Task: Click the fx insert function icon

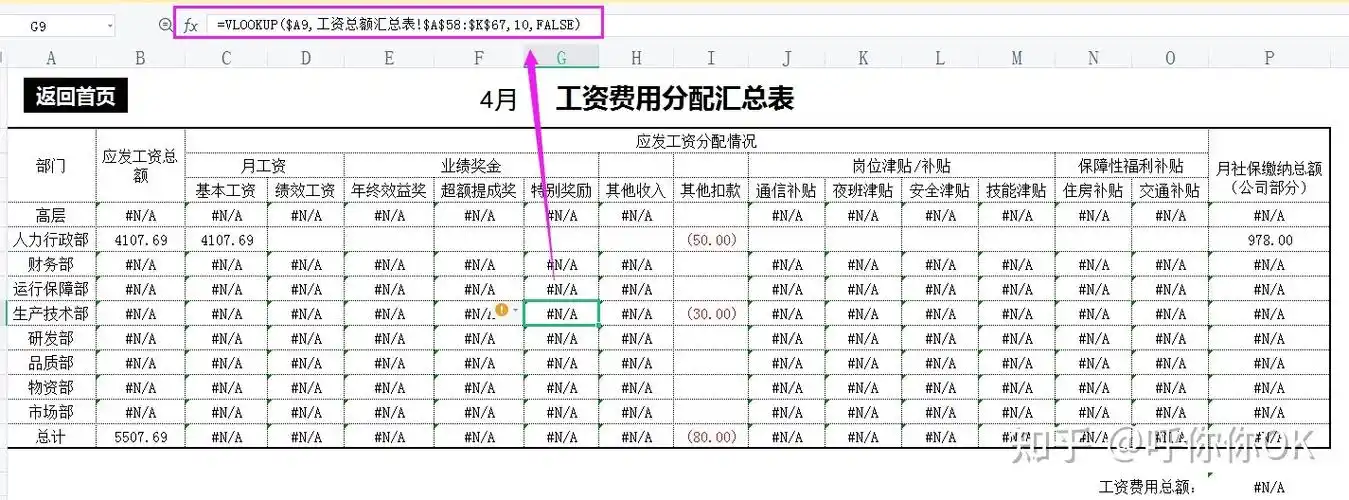Action: coord(190,25)
